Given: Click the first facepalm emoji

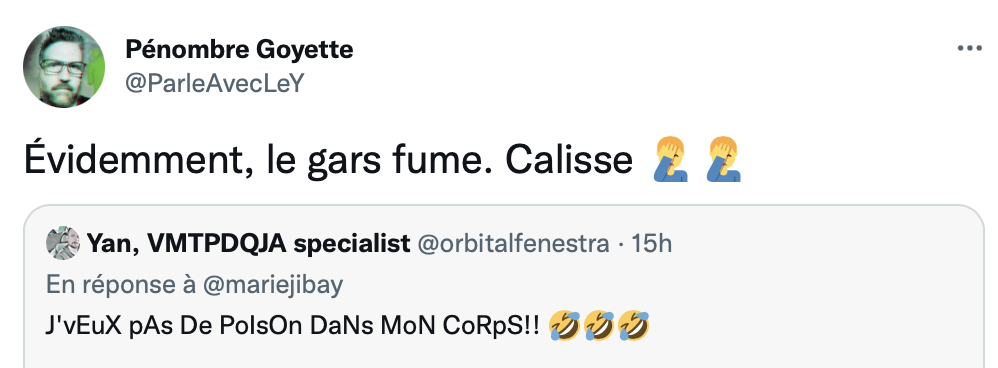Looking at the screenshot, I should [671, 161].
